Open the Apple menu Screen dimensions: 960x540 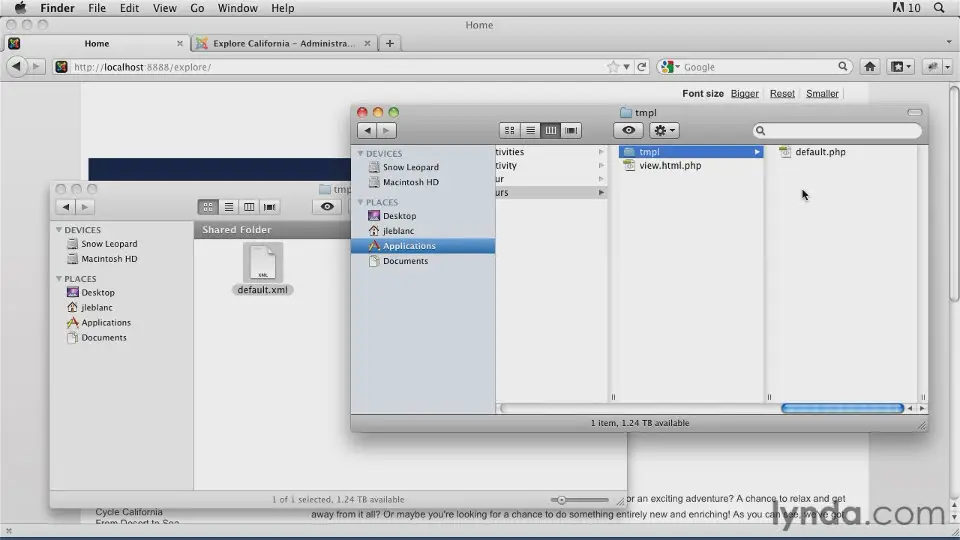20,8
